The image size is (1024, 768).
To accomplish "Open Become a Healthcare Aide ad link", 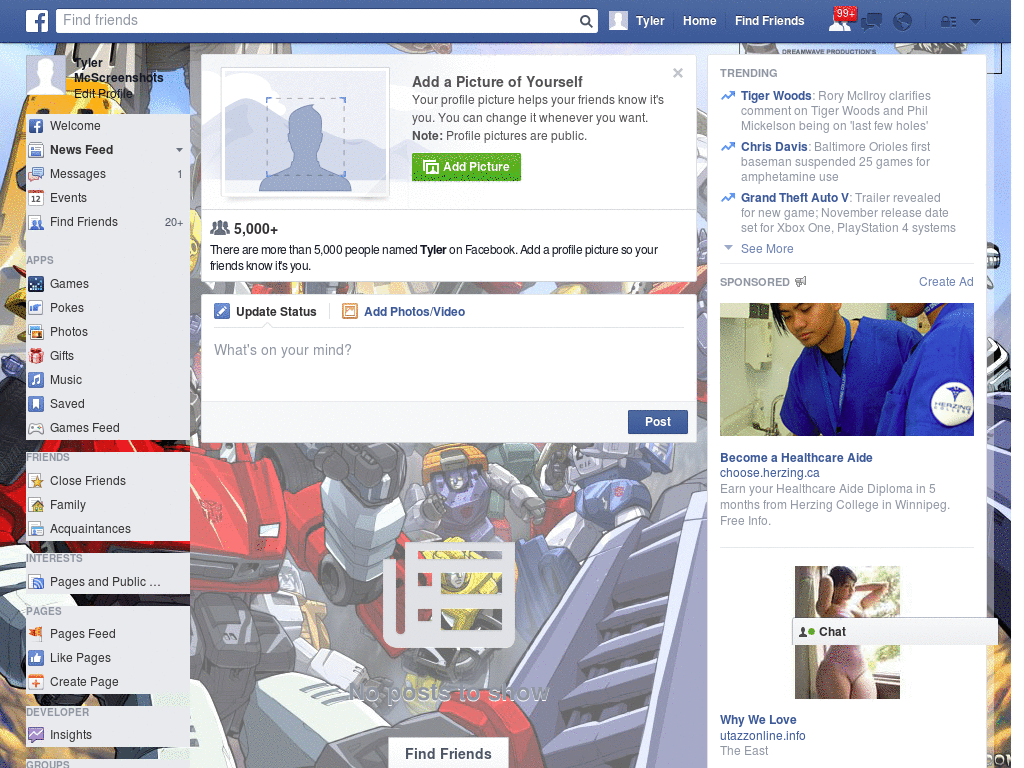I will (796, 458).
